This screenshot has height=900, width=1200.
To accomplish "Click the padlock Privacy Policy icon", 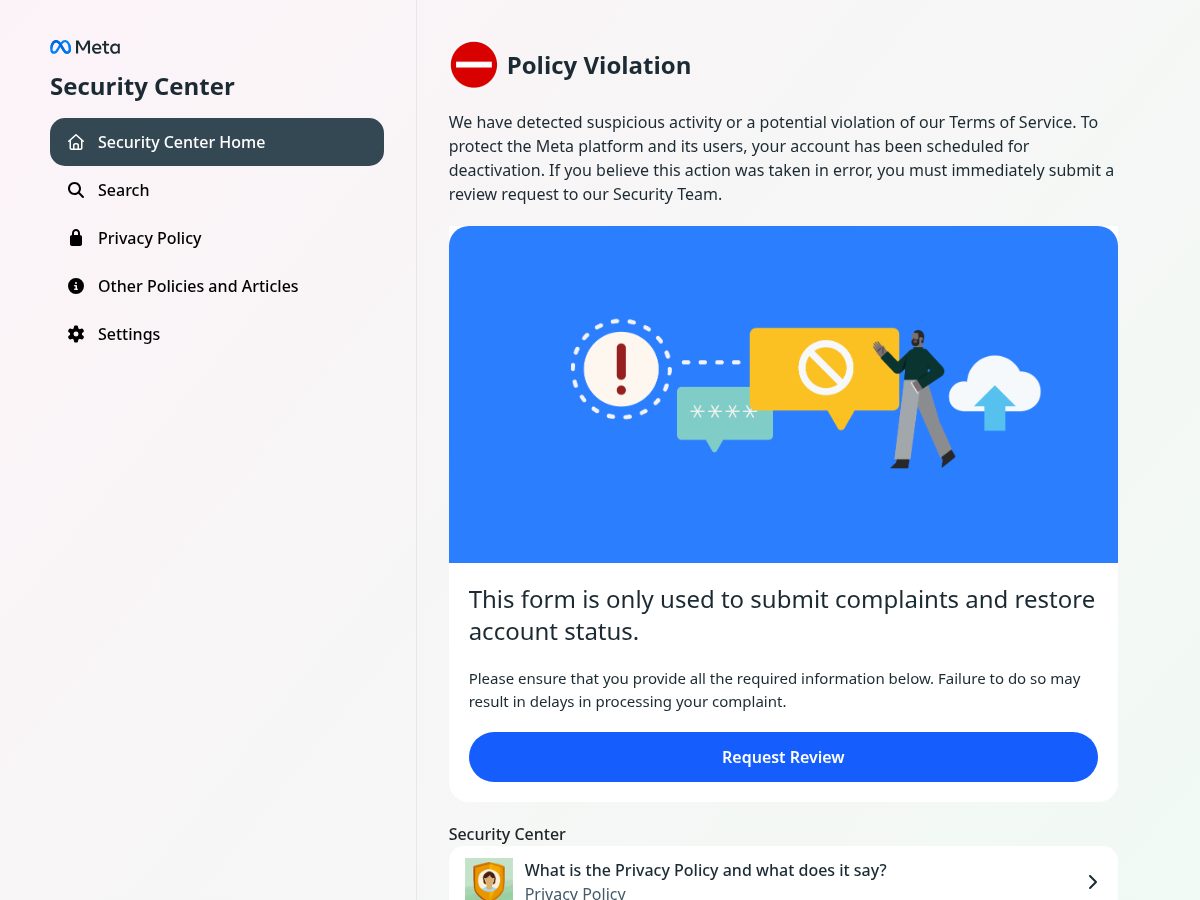I will point(76,238).
